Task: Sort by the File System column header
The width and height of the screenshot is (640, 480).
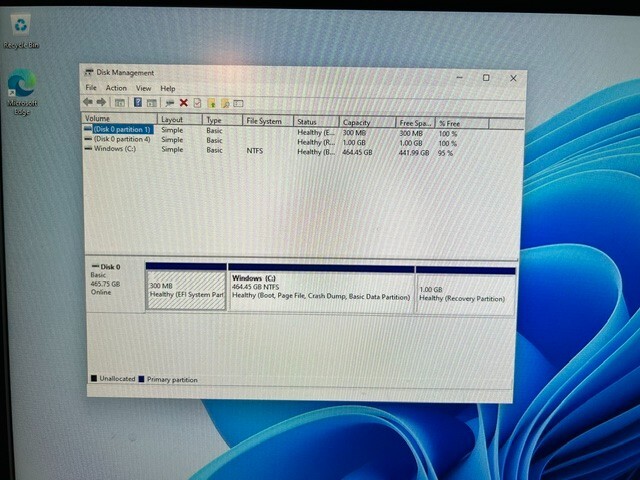Action: coord(268,121)
